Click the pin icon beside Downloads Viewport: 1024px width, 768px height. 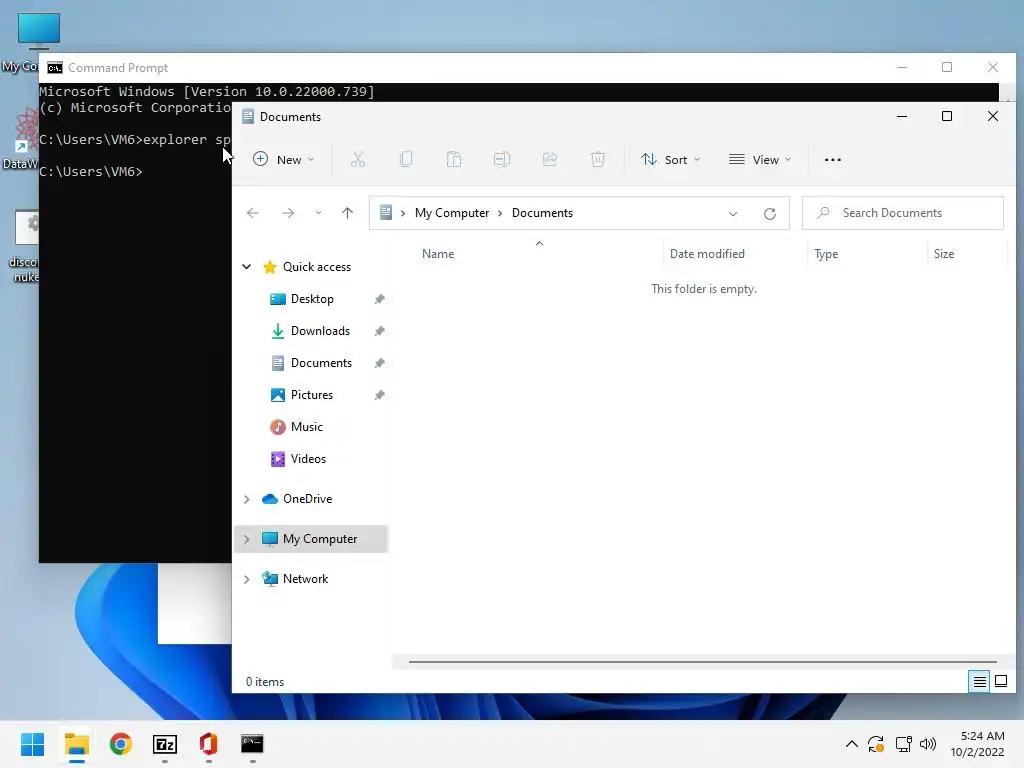[379, 331]
